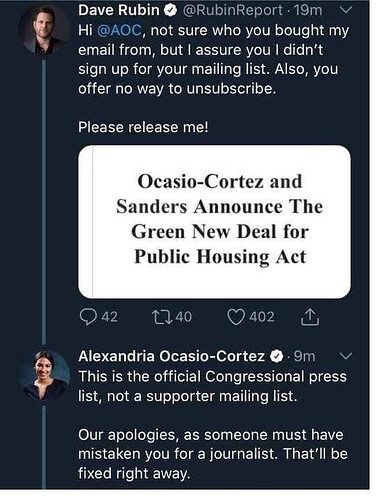View the 42 replies count
The height and width of the screenshot is (499, 383).
pos(110,317)
